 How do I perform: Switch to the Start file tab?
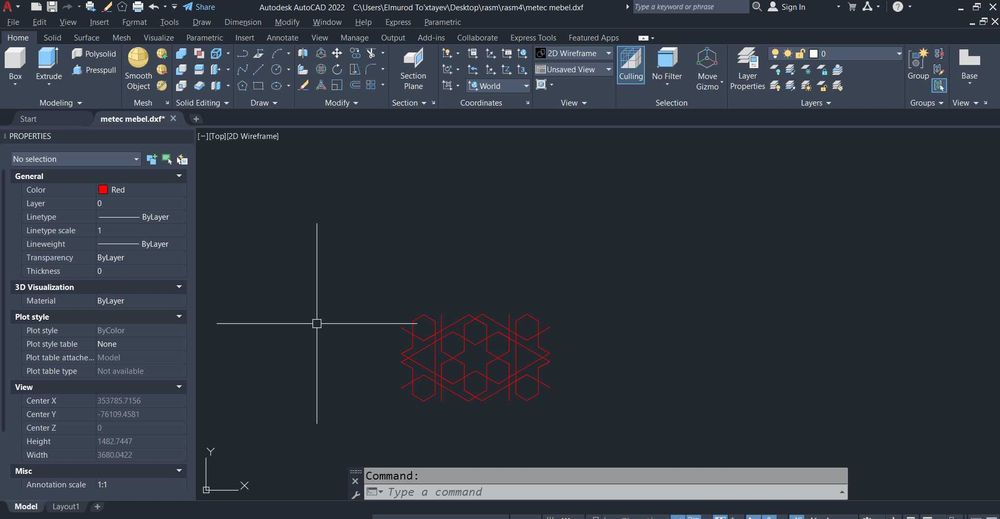point(28,119)
